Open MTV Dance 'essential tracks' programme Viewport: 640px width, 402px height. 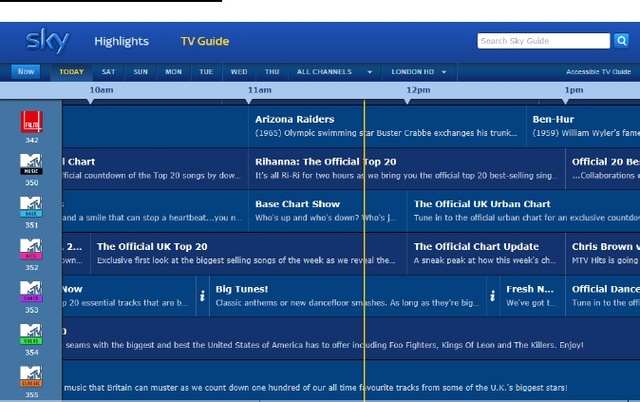click(129, 296)
